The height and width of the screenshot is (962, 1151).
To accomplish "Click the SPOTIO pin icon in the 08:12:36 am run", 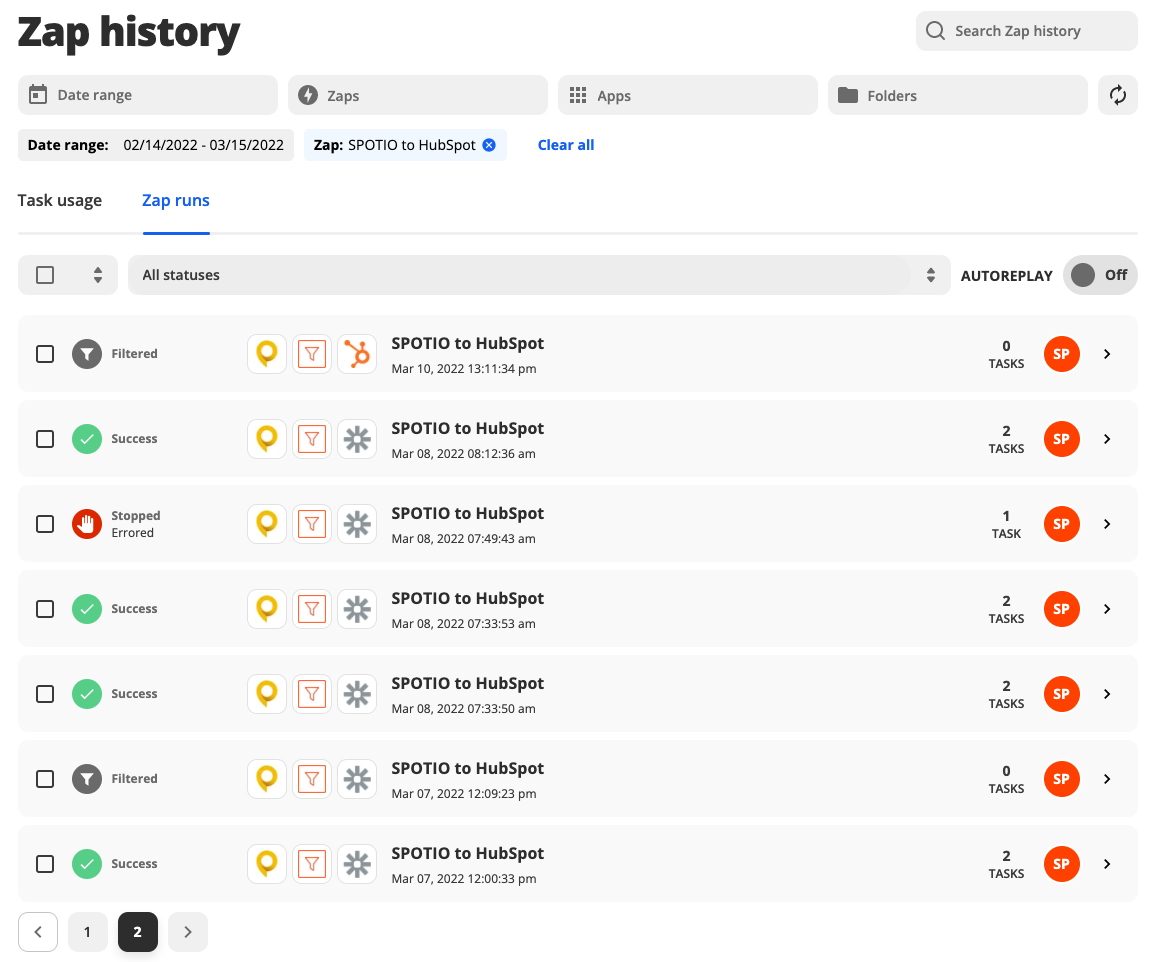I will (266, 440).
